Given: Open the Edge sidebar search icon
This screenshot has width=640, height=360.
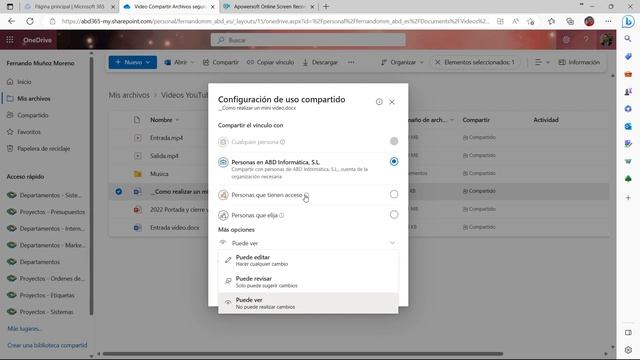Looking at the screenshot, I should (x=628, y=39).
